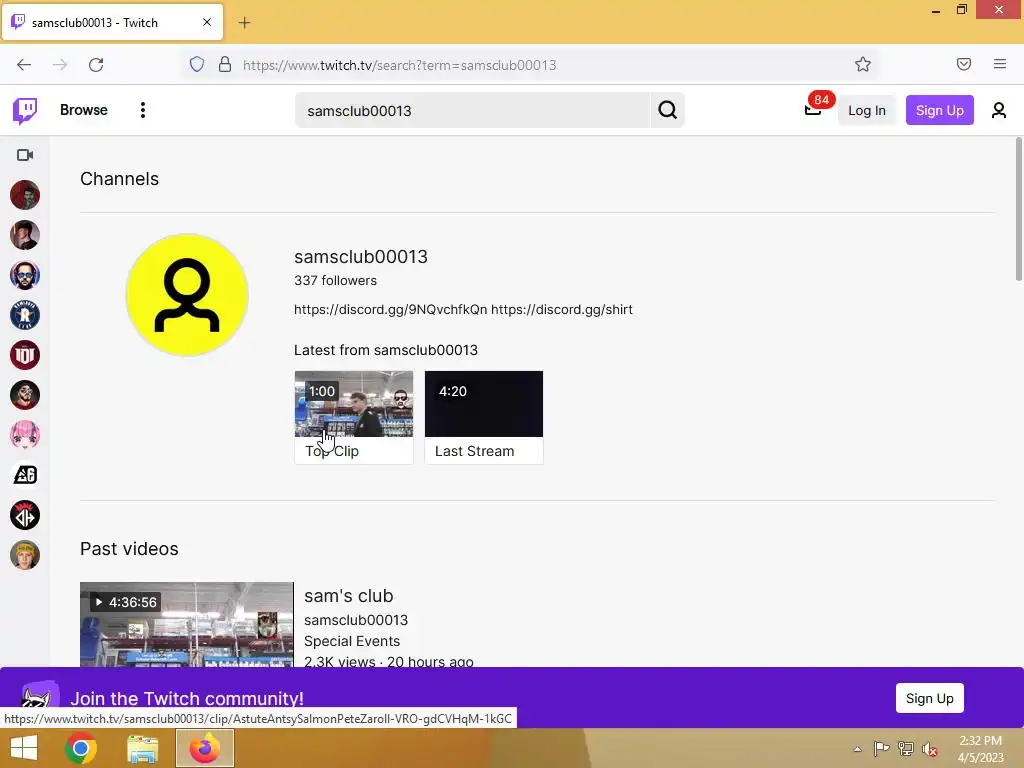Open the Pocket save icon
The image size is (1024, 768).
(x=964, y=64)
